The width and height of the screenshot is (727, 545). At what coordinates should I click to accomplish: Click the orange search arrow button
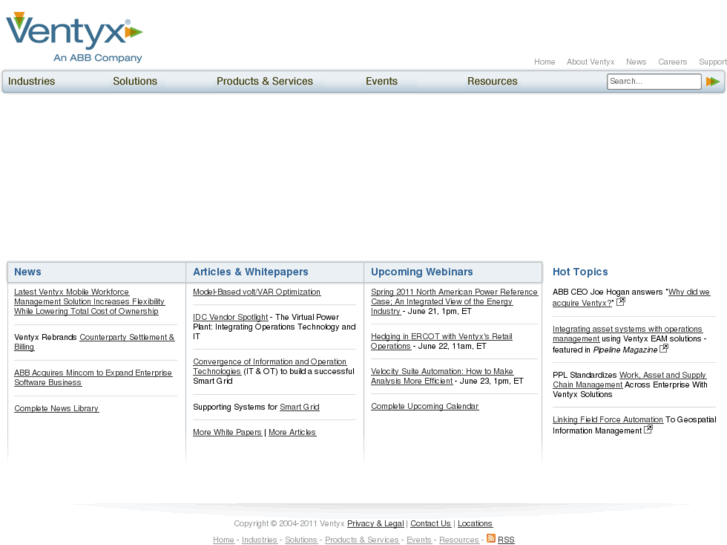tap(713, 82)
